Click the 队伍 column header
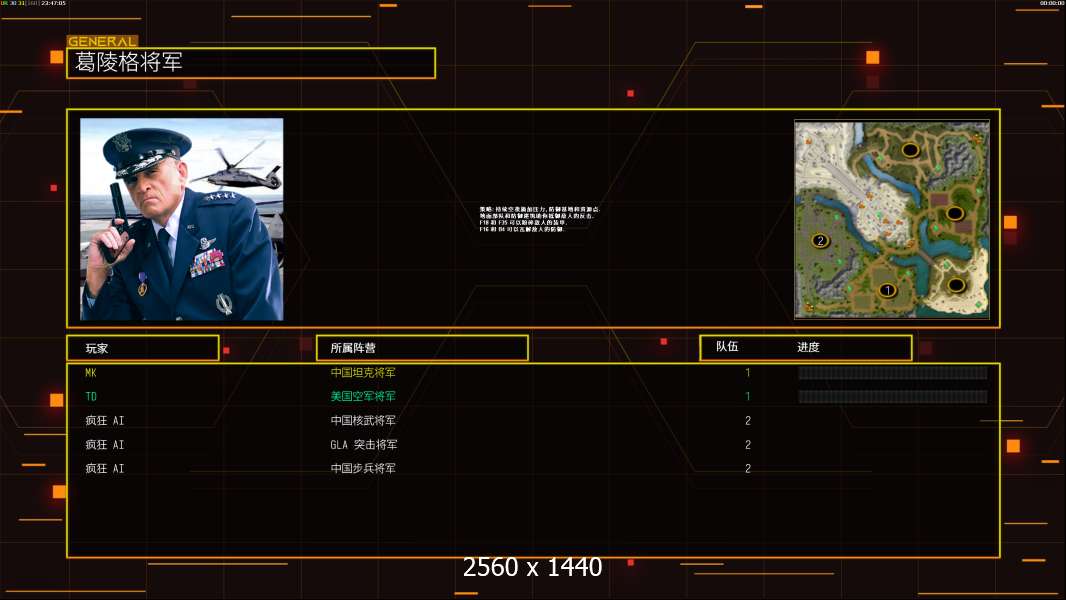This screenshot has height=600, width=1066. [x=727, y=347]
